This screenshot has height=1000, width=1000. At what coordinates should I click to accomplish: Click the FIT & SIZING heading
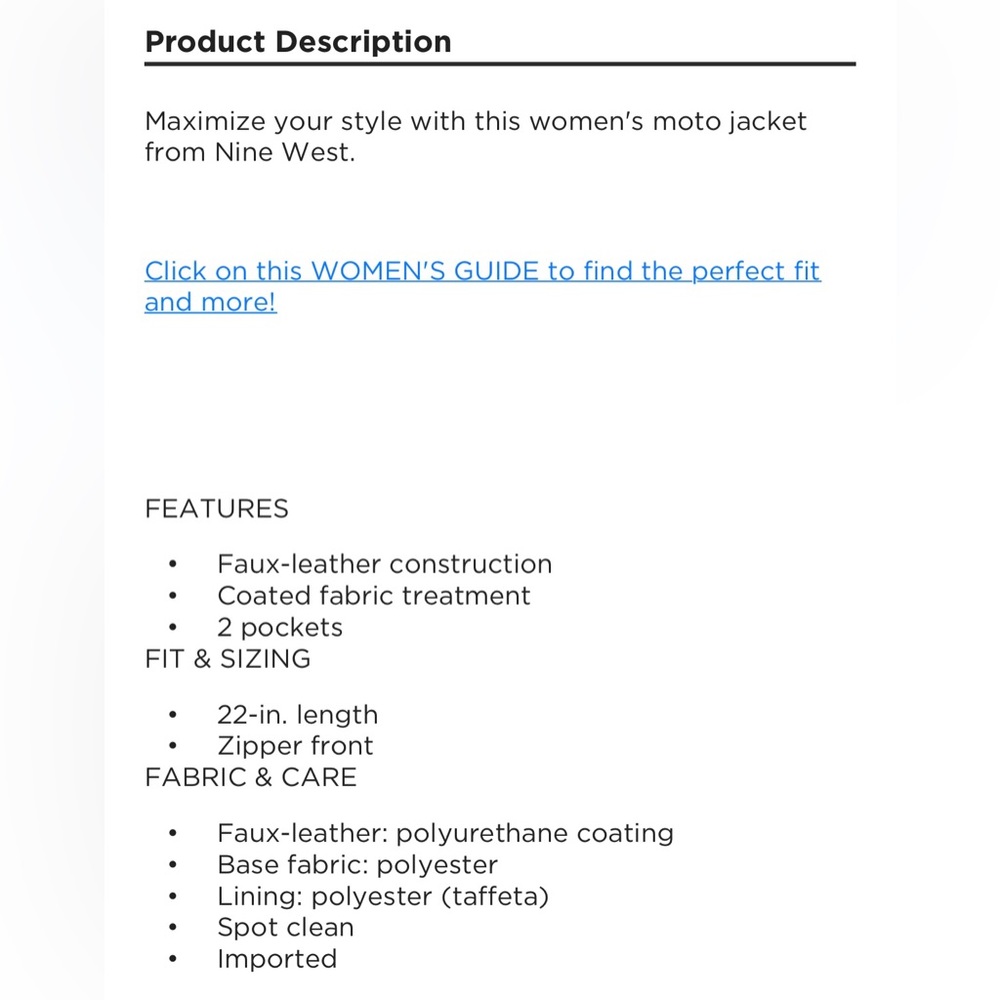click(228, 659)
